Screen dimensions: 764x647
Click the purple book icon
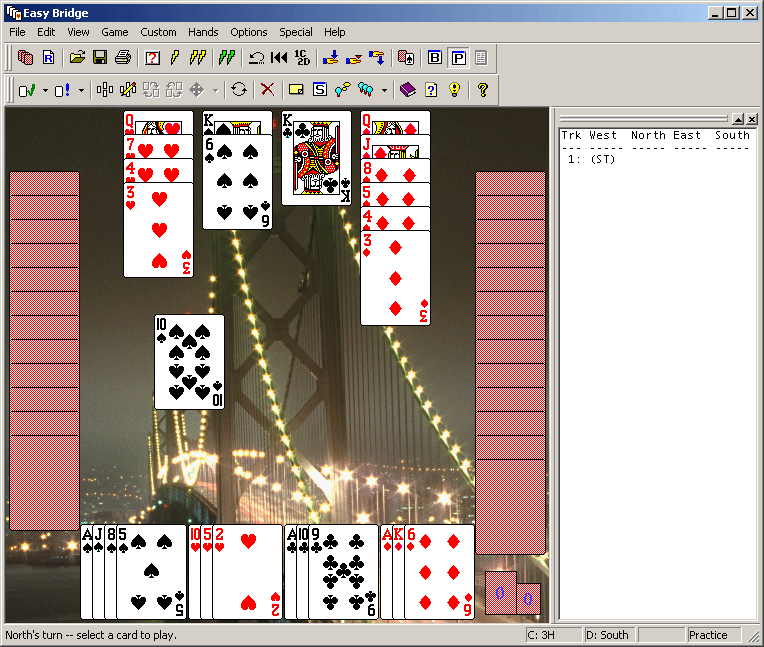[407, 90]
